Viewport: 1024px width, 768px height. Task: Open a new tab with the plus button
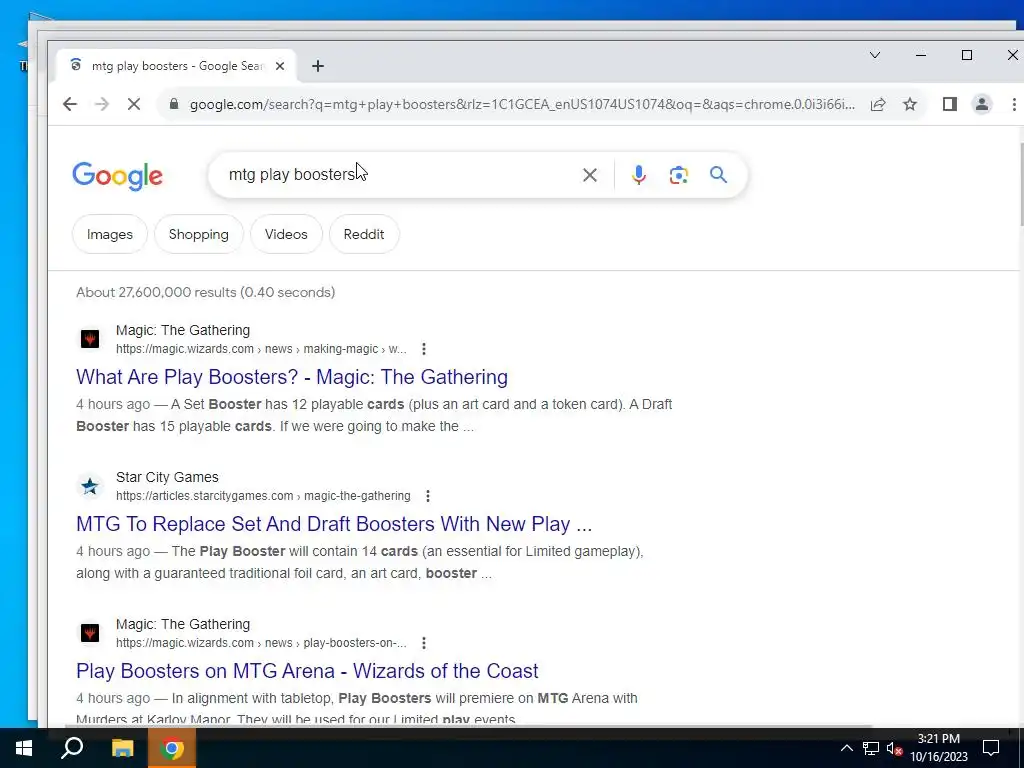(317, 66)
